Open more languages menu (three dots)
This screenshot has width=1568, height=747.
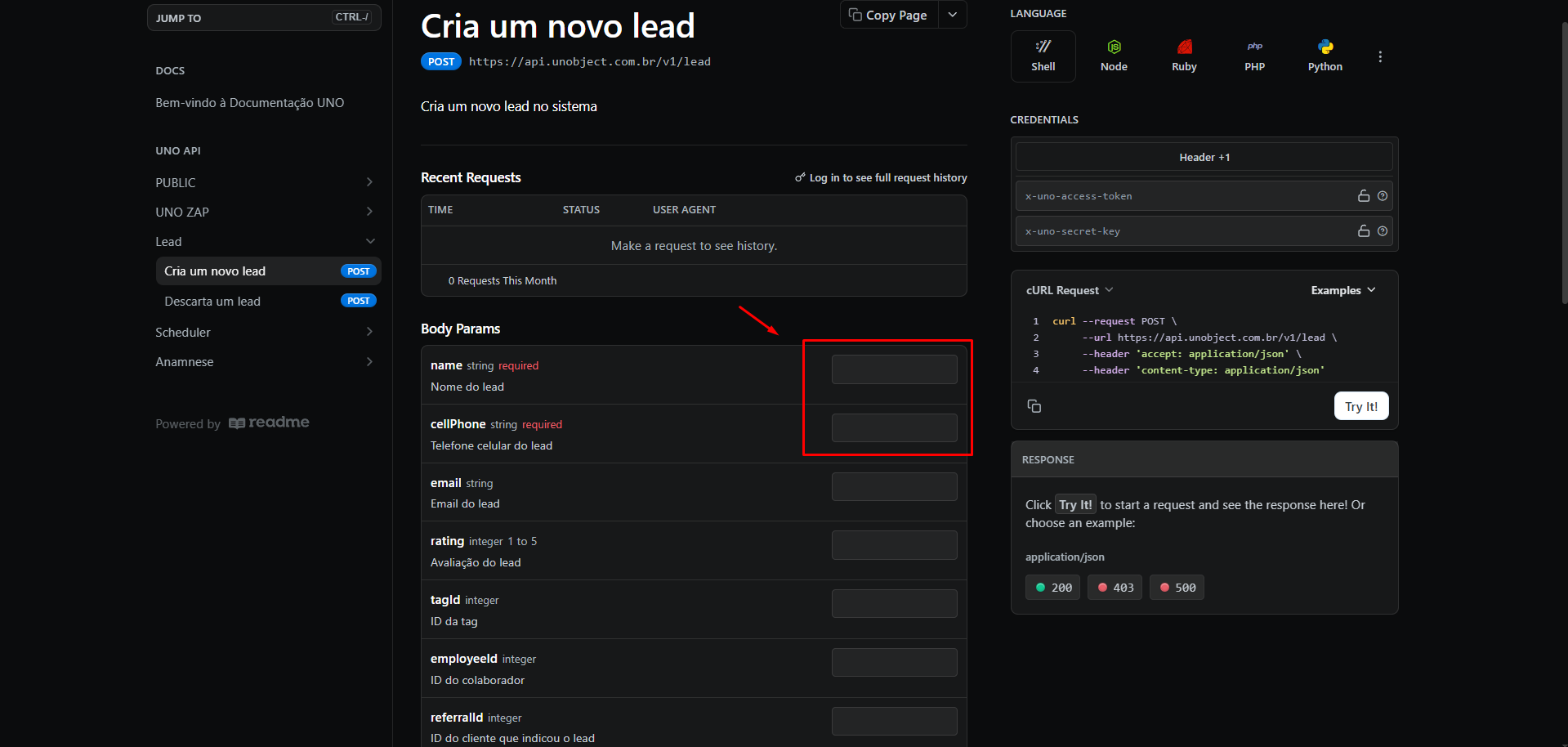pos(1380,56)
